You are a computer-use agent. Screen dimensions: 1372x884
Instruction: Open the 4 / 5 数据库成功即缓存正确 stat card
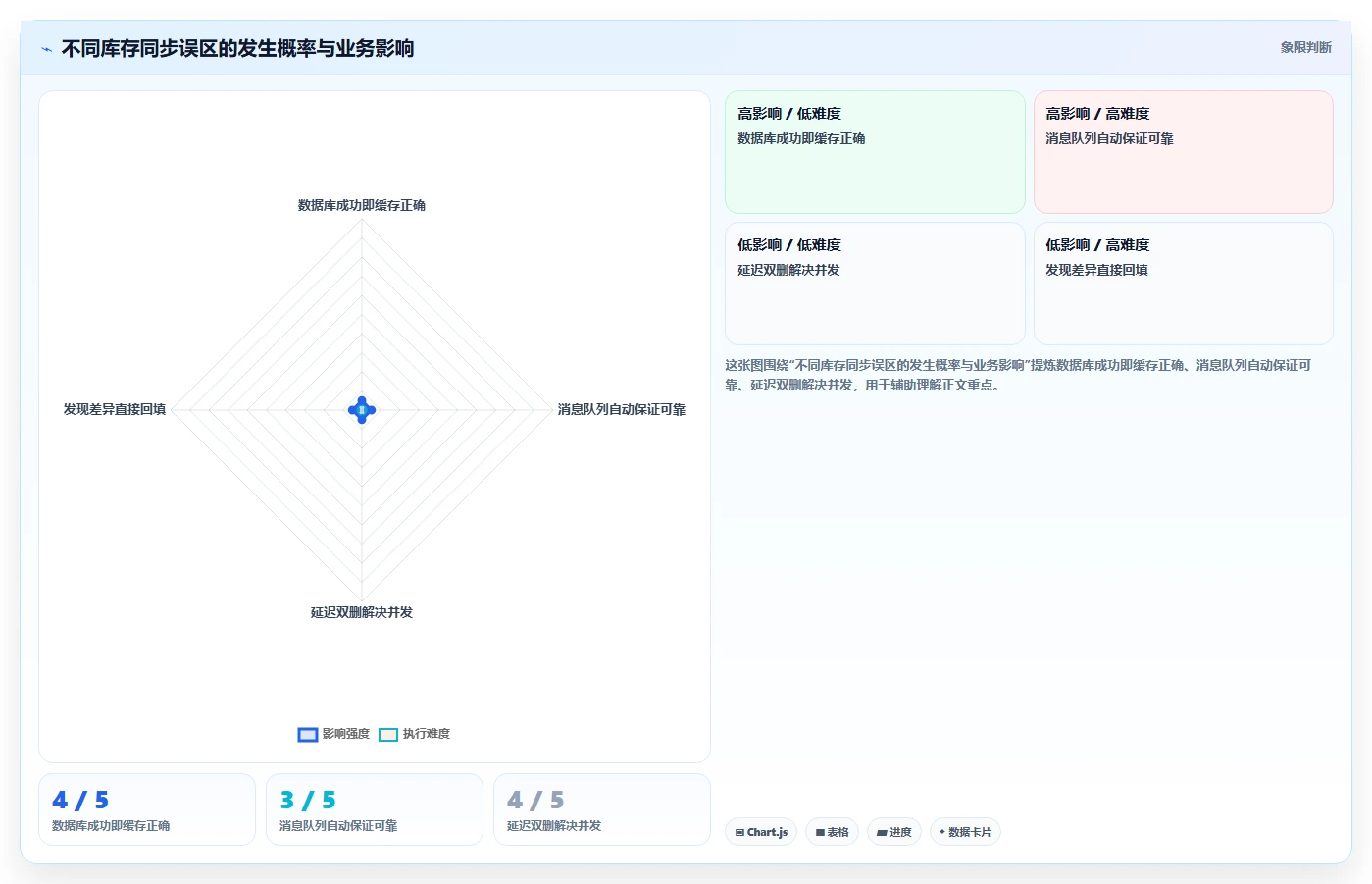pos(147,809)
